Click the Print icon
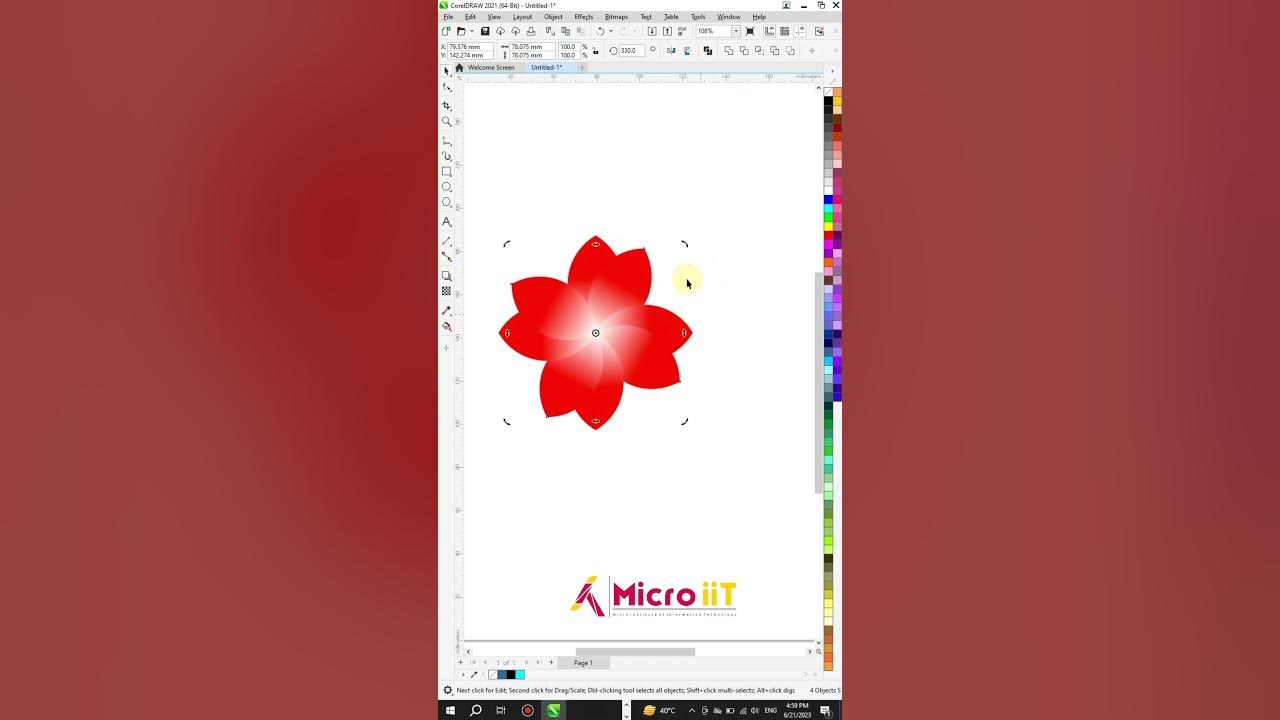The width and height of the screenshot is (1280, 720). pyautogui.click(x=531, y=31)
